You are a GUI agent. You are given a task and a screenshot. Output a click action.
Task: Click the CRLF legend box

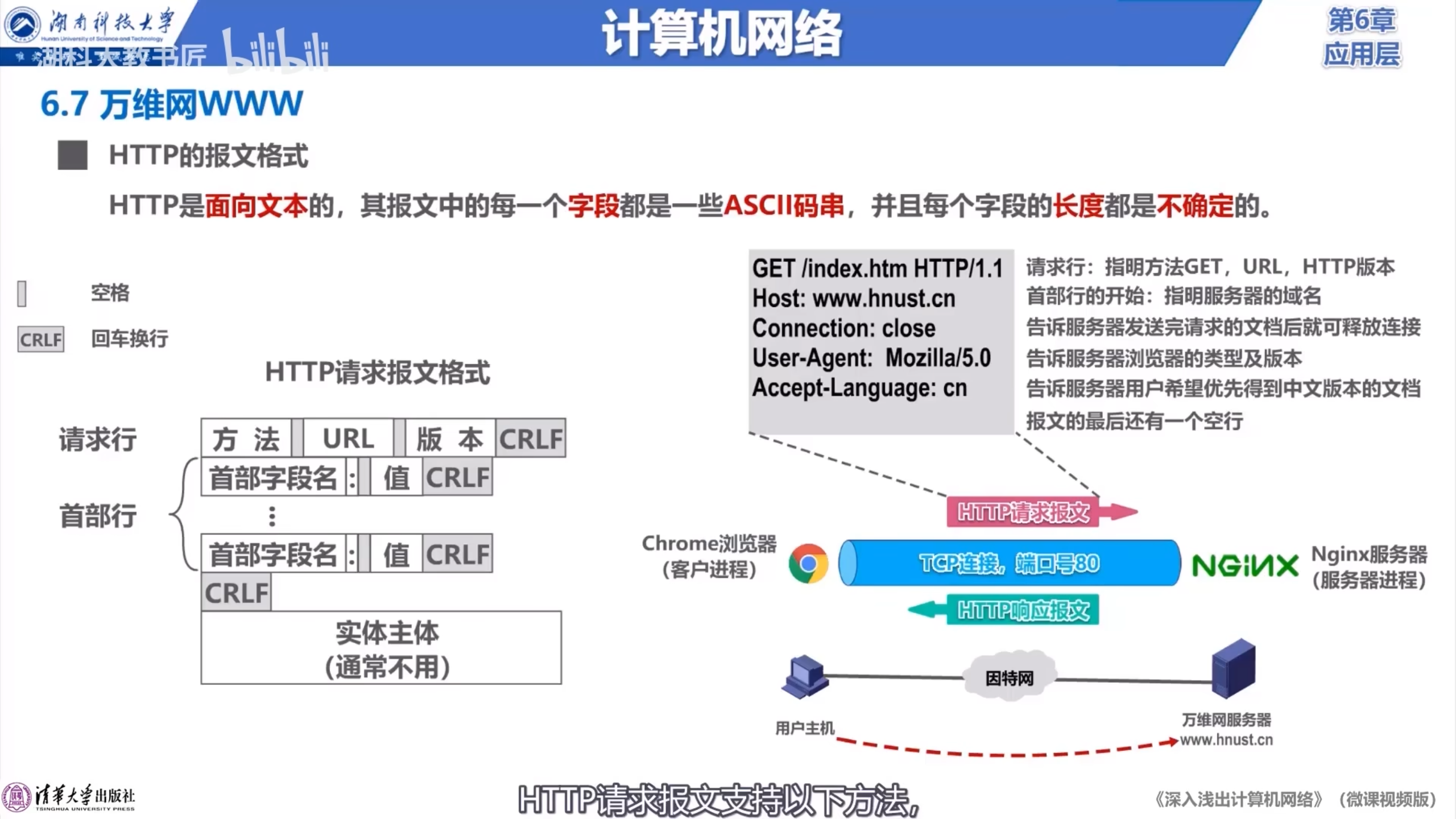pyautogui.click(x=40, y=340)
